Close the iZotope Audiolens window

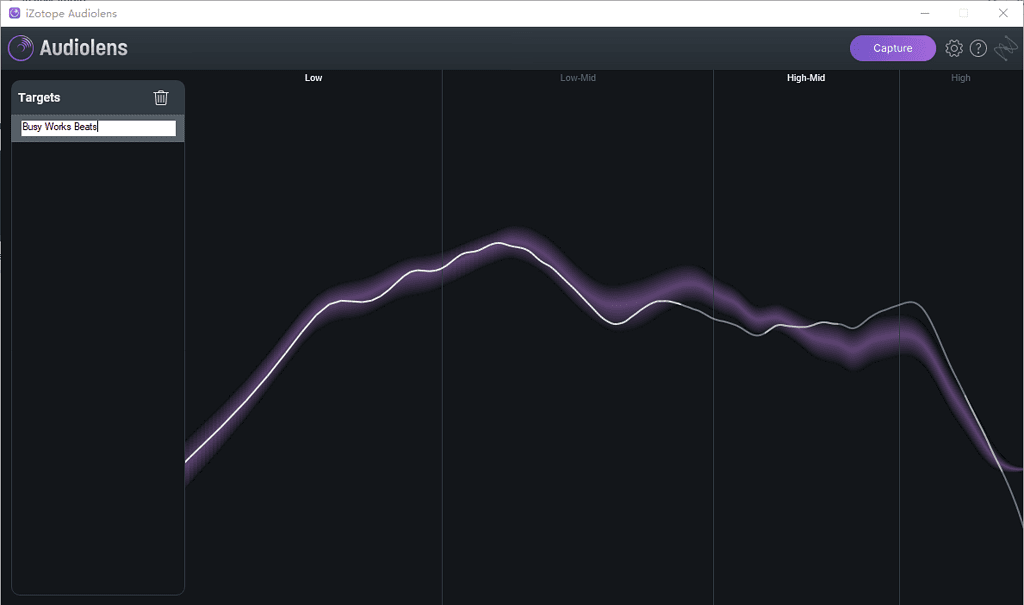[x=1003, y=13]
